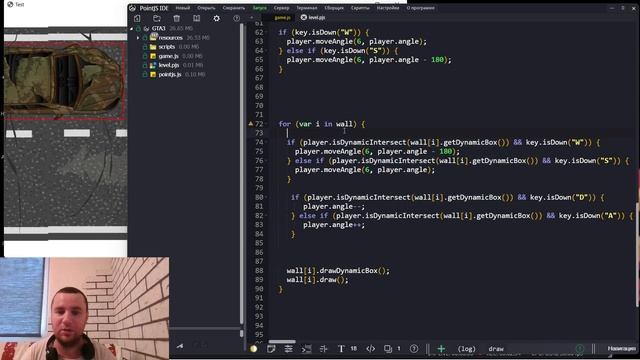Collapse the GTA3 project tree root
The image size is (640, 360).
point(131,29)
